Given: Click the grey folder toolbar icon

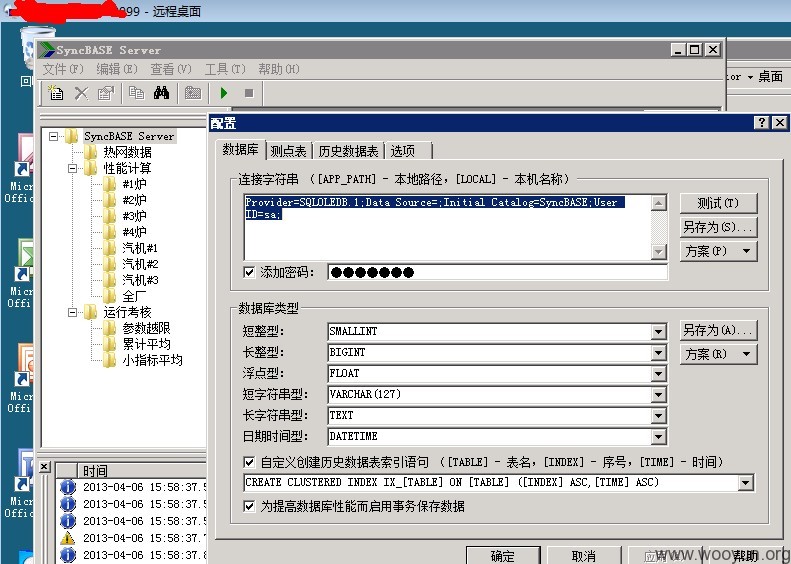Looking at the screenshot, I should 193,93.
